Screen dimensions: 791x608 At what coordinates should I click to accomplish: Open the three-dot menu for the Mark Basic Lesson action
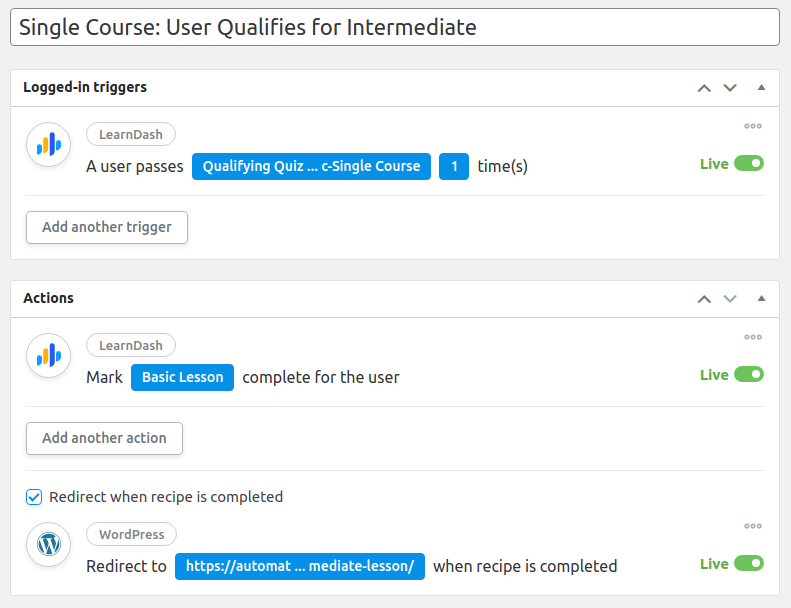pos(753,337)
